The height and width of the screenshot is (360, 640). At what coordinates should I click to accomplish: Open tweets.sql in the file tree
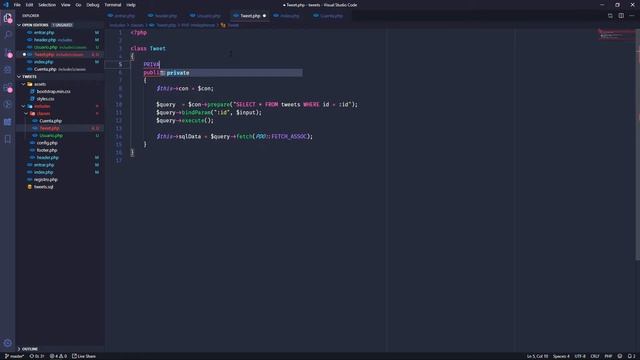click(x=43, y=187)
